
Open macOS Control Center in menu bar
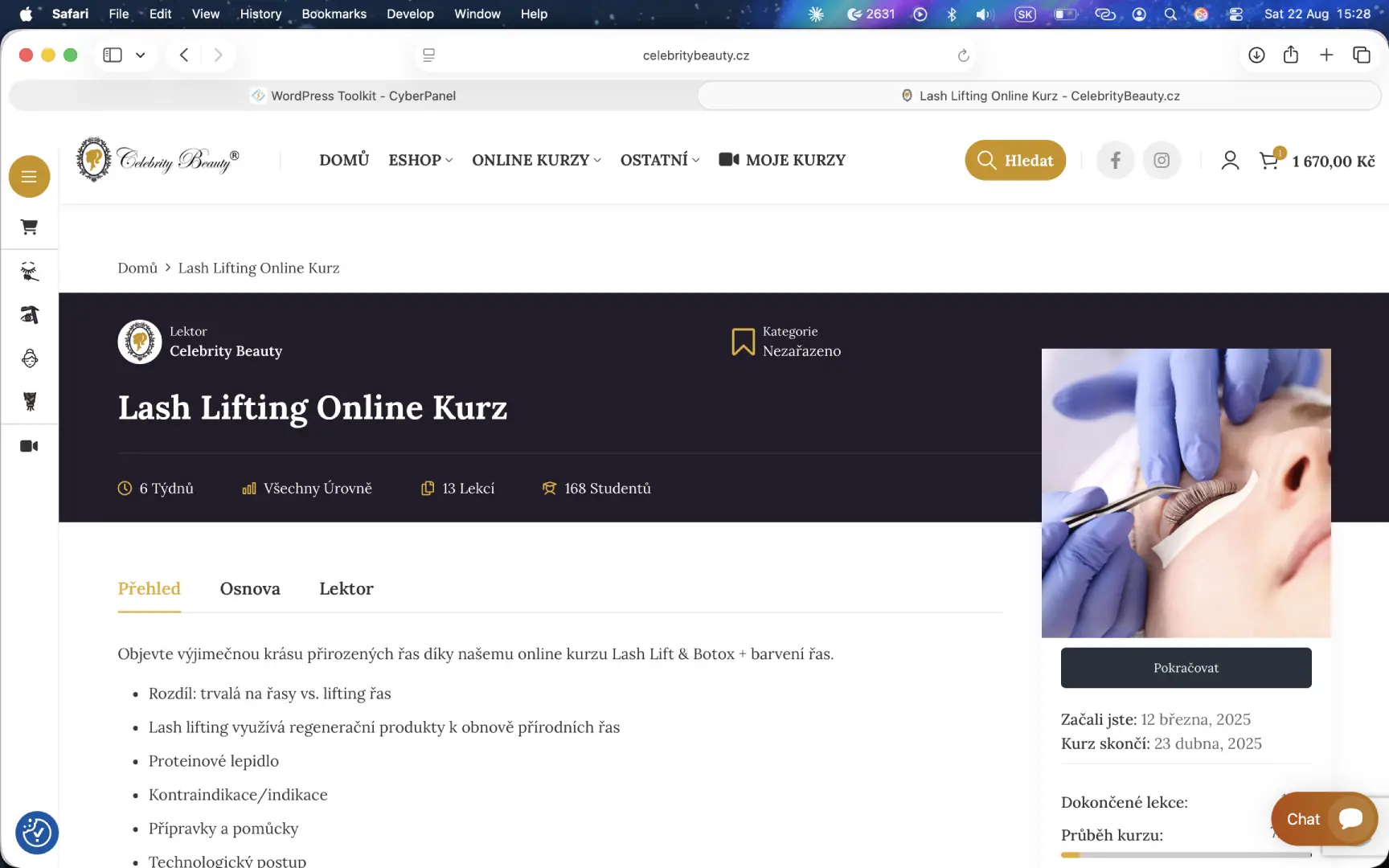(1235, 14)
